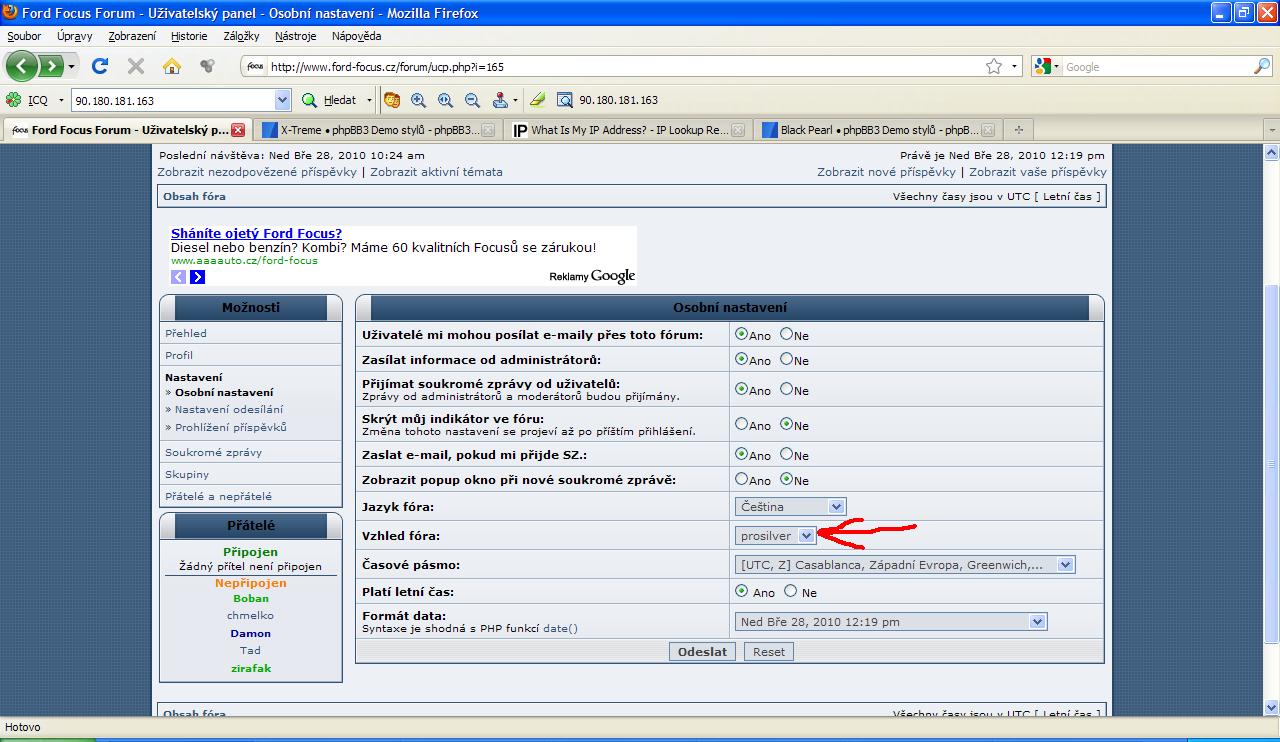
Task: Click the yellow highlighter toolbar icon
Action: [x=537, y=100]
